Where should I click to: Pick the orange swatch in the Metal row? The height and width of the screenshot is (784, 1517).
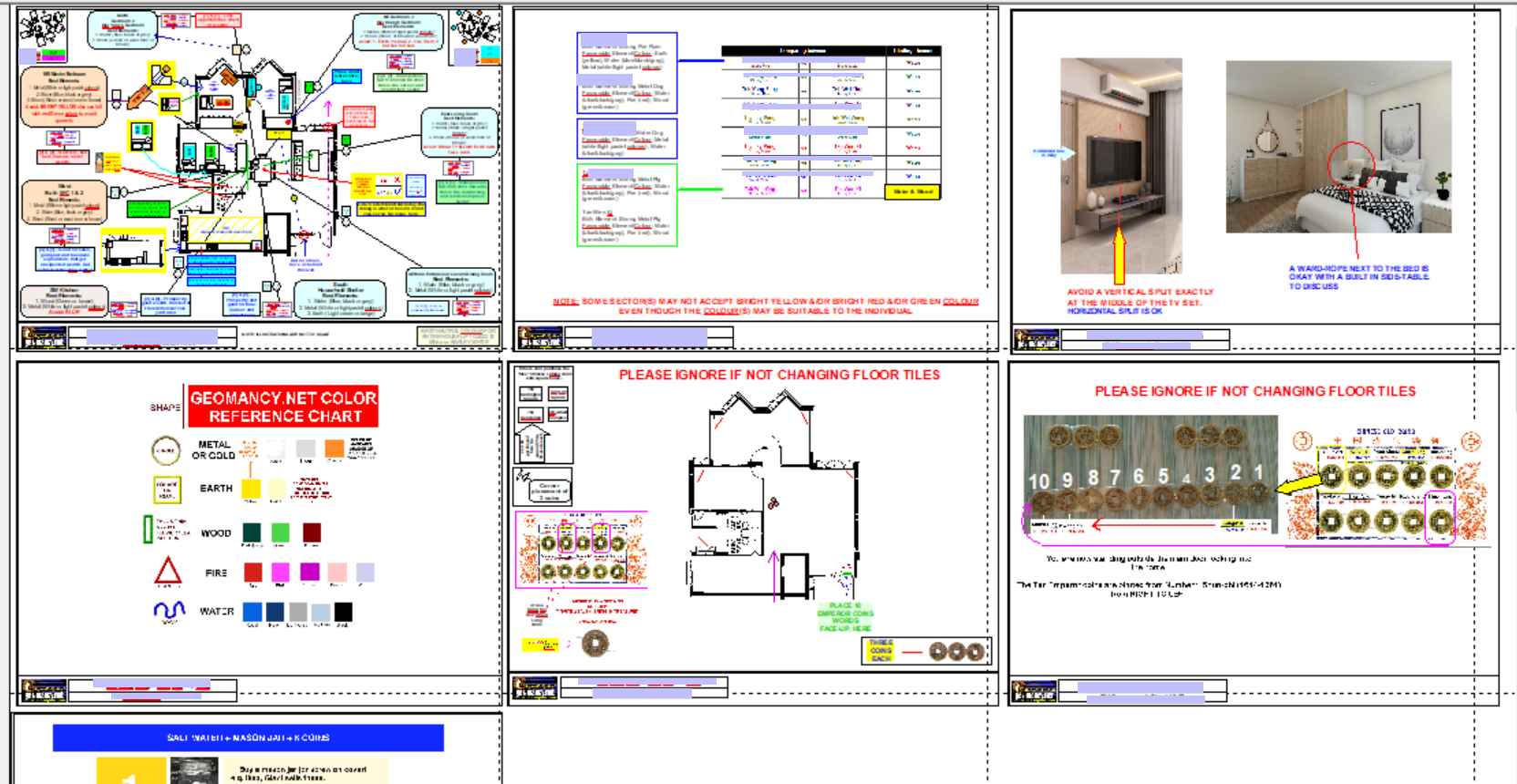point(335,448)
